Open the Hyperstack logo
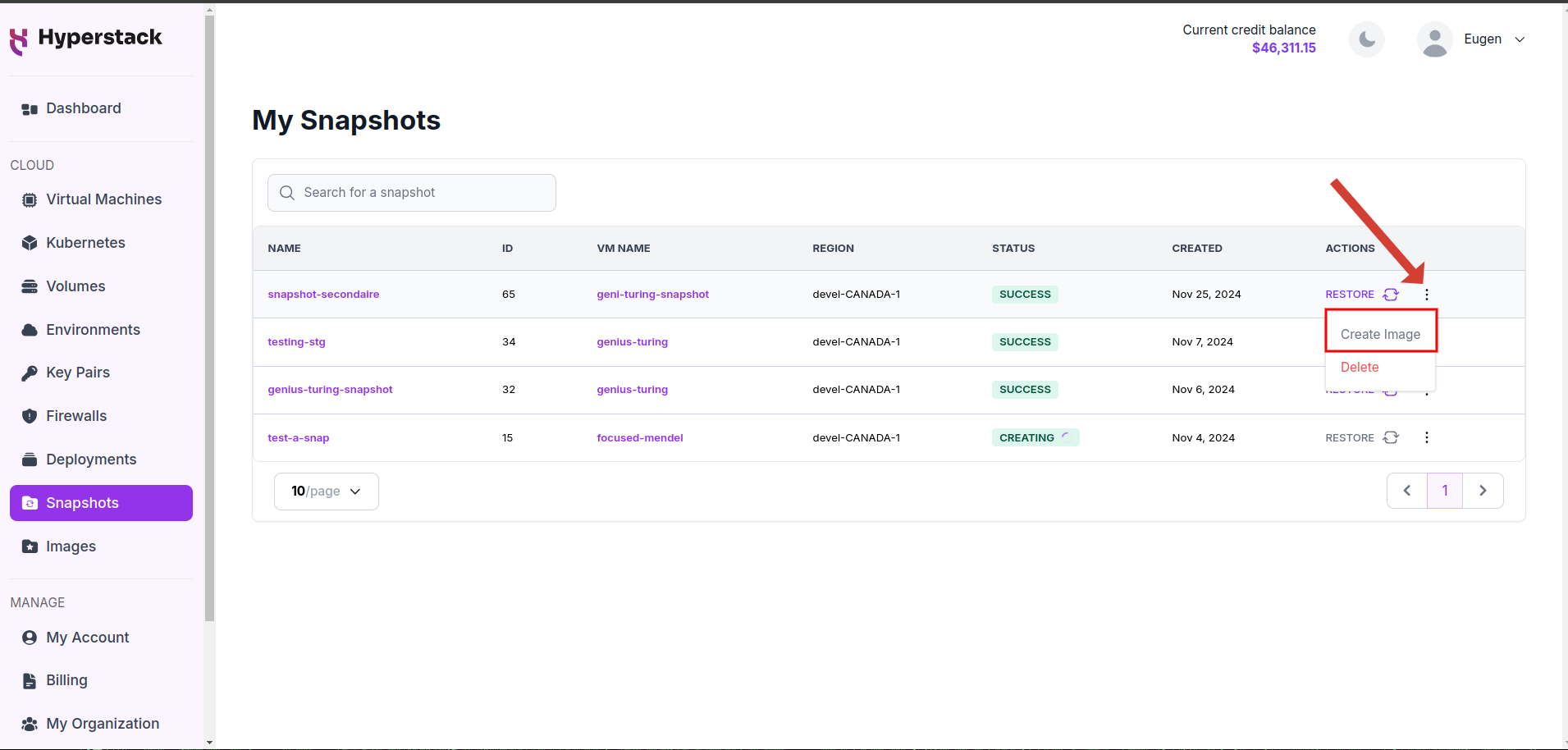Screen dimensions: 1568x750 click(x=85, y=37)
